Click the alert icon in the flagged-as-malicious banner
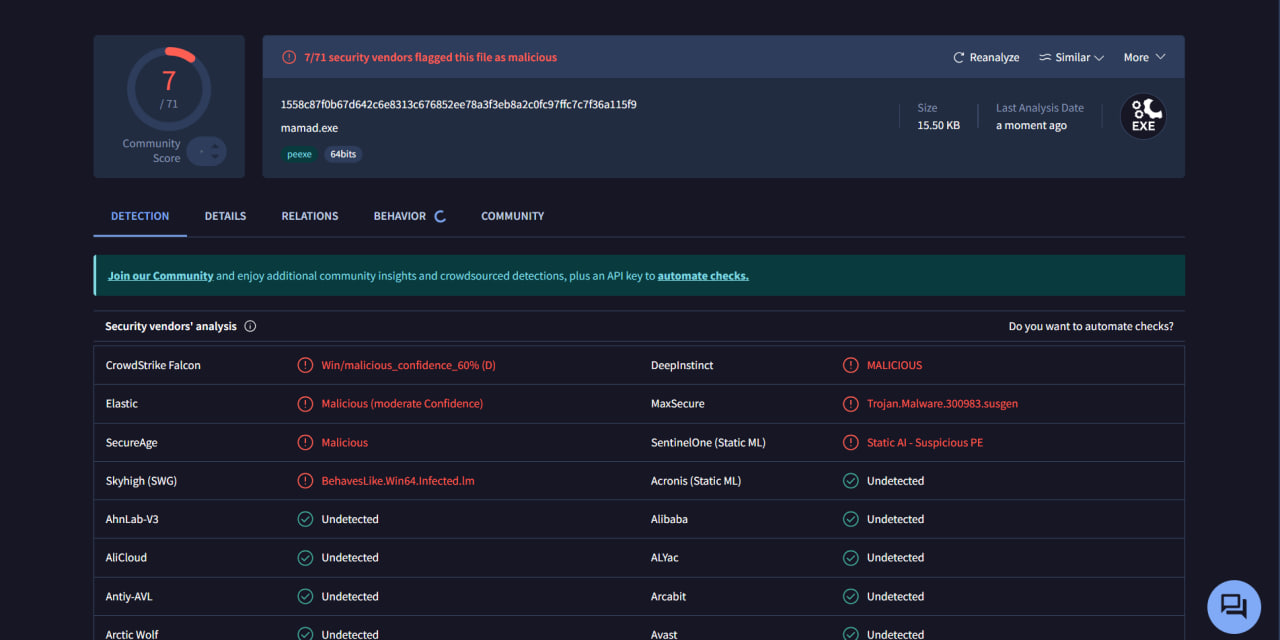Screen dimensions: 1280x640 click(x=289, y=57)
